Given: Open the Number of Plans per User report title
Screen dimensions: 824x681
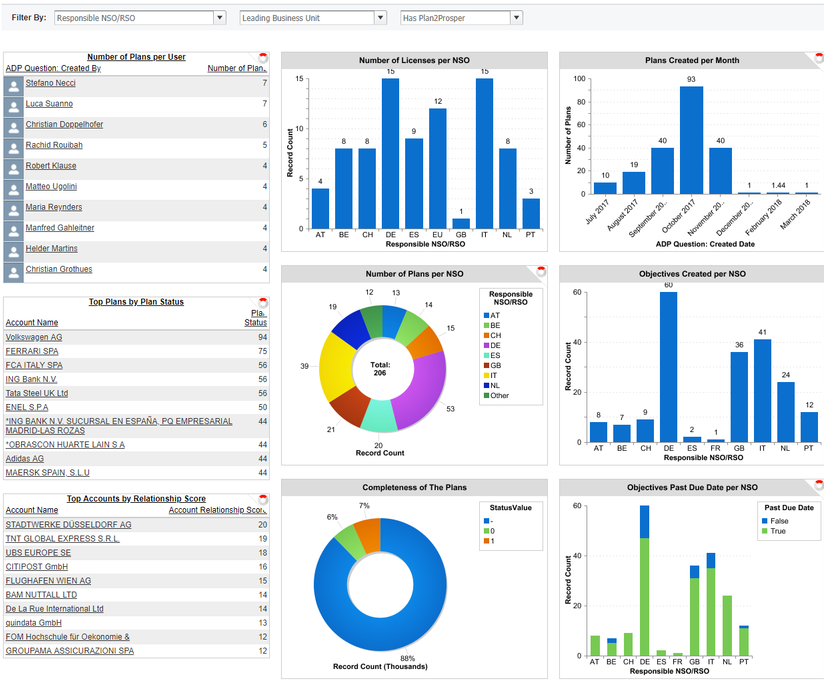Looking at the screenshot, I should click(x=136, y=57).
